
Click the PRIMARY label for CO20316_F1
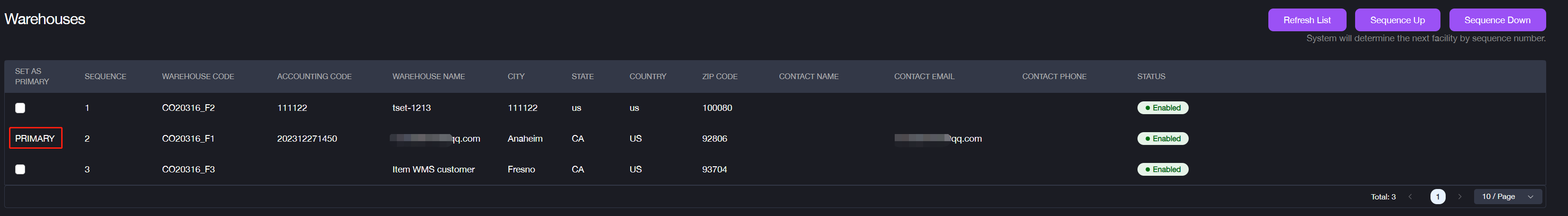point(35,139)
